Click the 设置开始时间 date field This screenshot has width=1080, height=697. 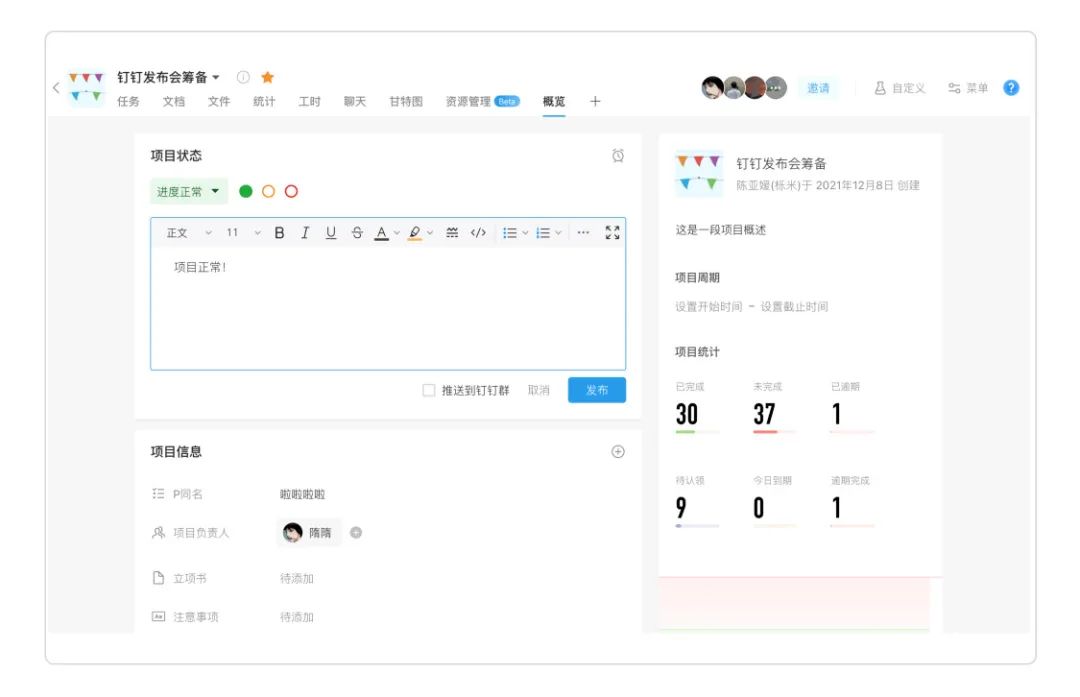tap(708, 307)
